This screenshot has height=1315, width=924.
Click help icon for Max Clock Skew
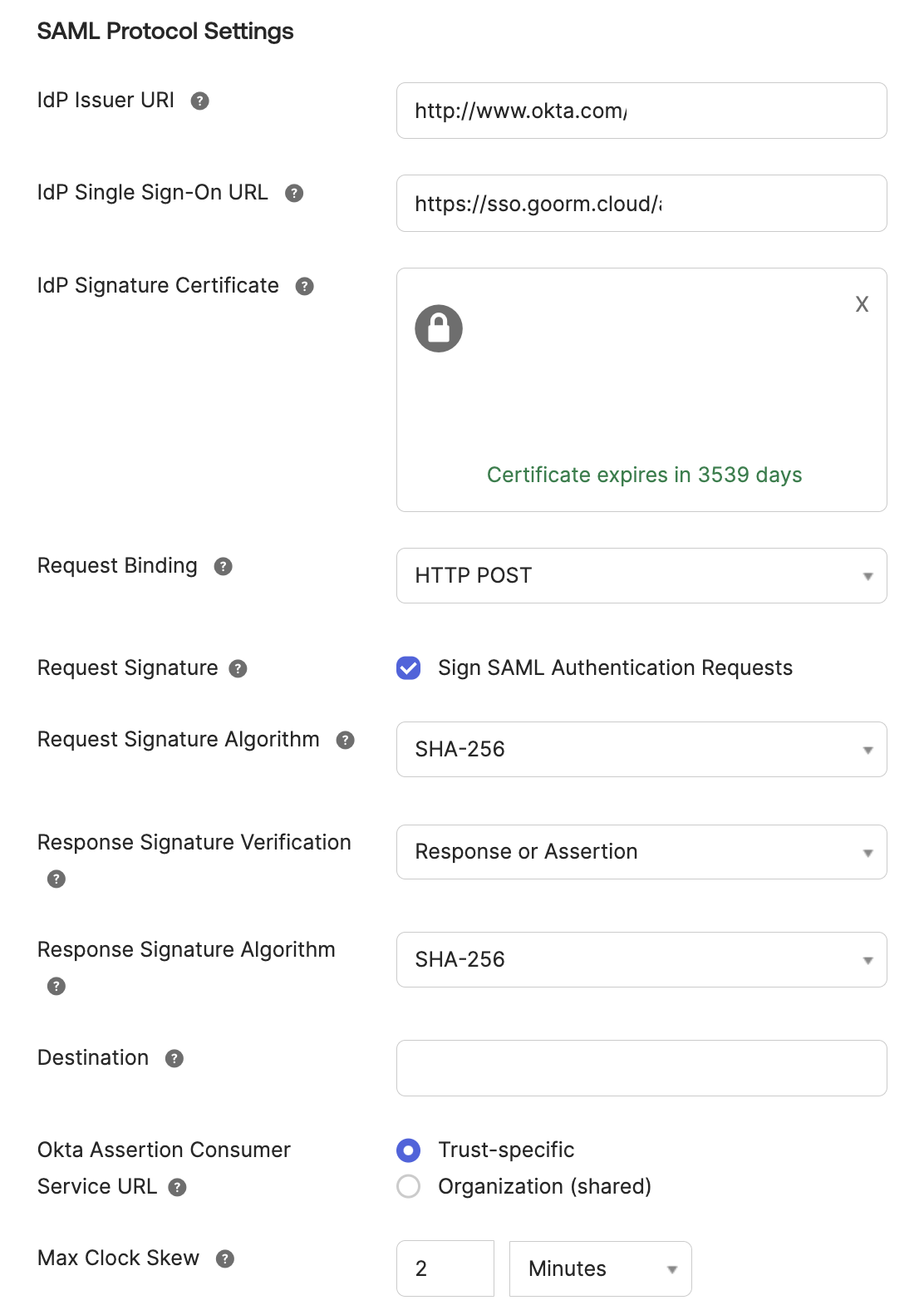click(225, 1258)
